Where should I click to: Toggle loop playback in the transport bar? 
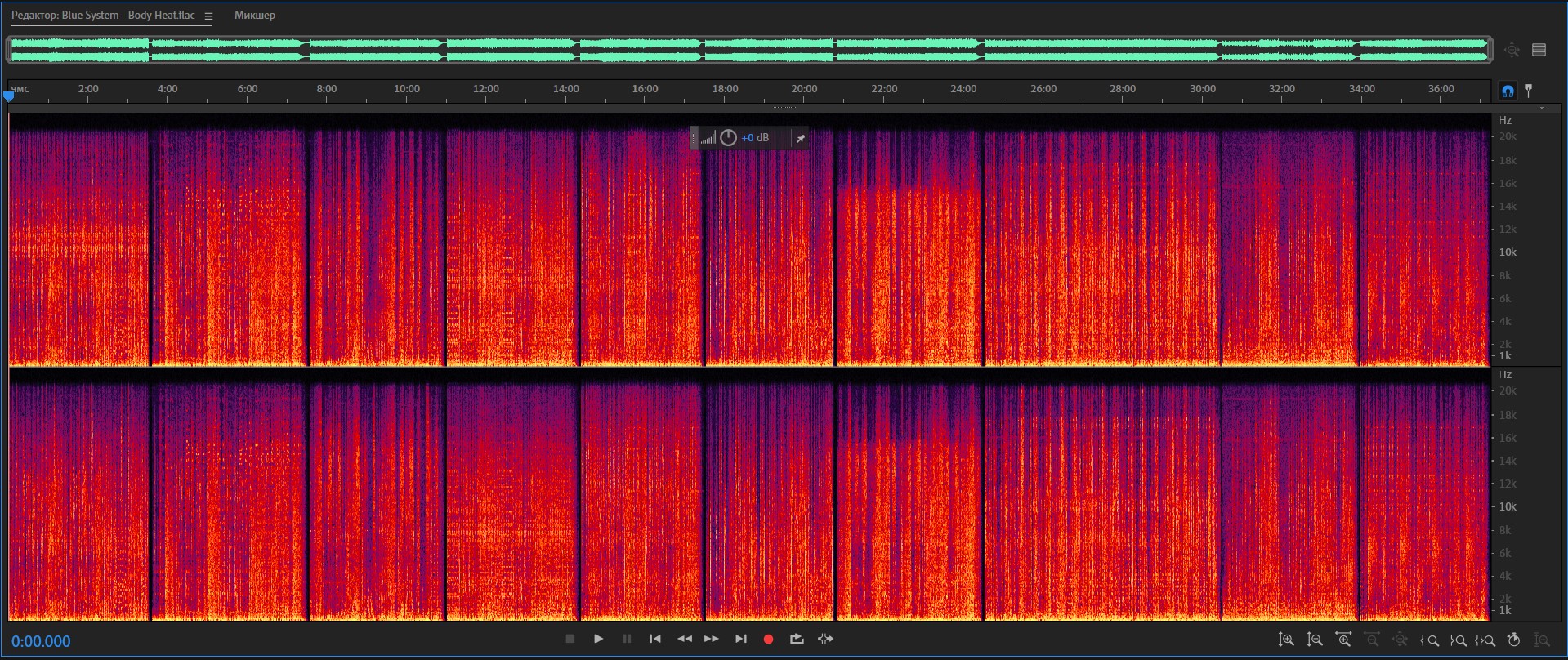[x=797, y=639]
